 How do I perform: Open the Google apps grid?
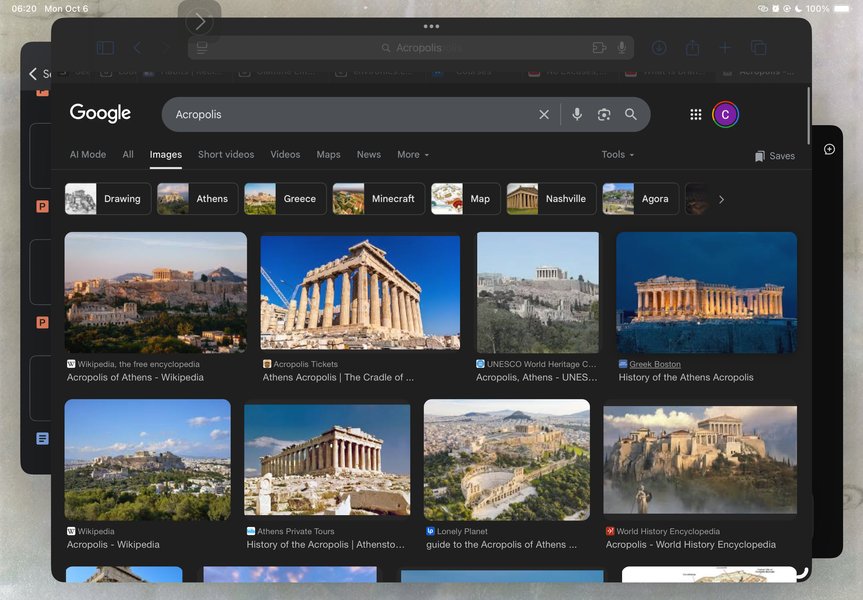point(696,115)
